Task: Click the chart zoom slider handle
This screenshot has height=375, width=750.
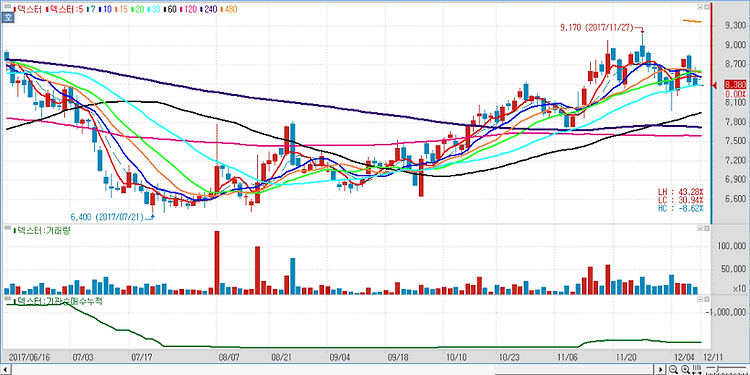Action: tap(718, 369)
